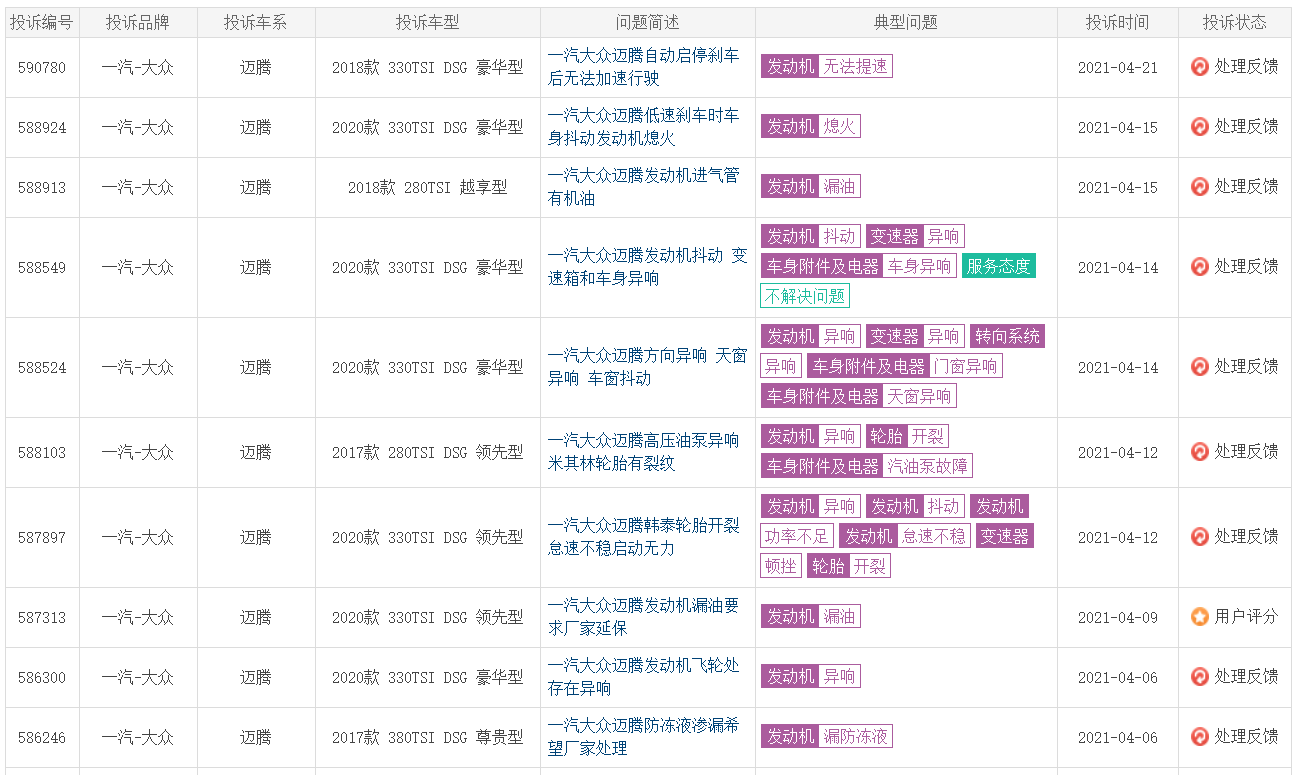
Task: Select complaint number 590780 cell
Action: point(42,67)
